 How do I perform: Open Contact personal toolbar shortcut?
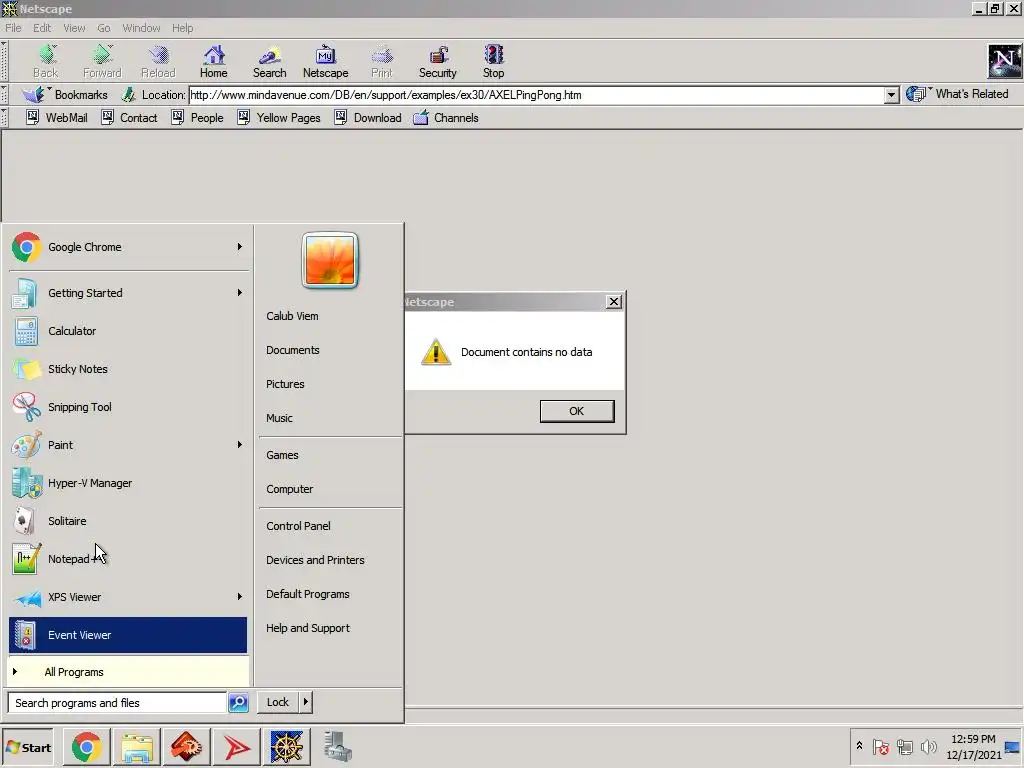[129, 118]
